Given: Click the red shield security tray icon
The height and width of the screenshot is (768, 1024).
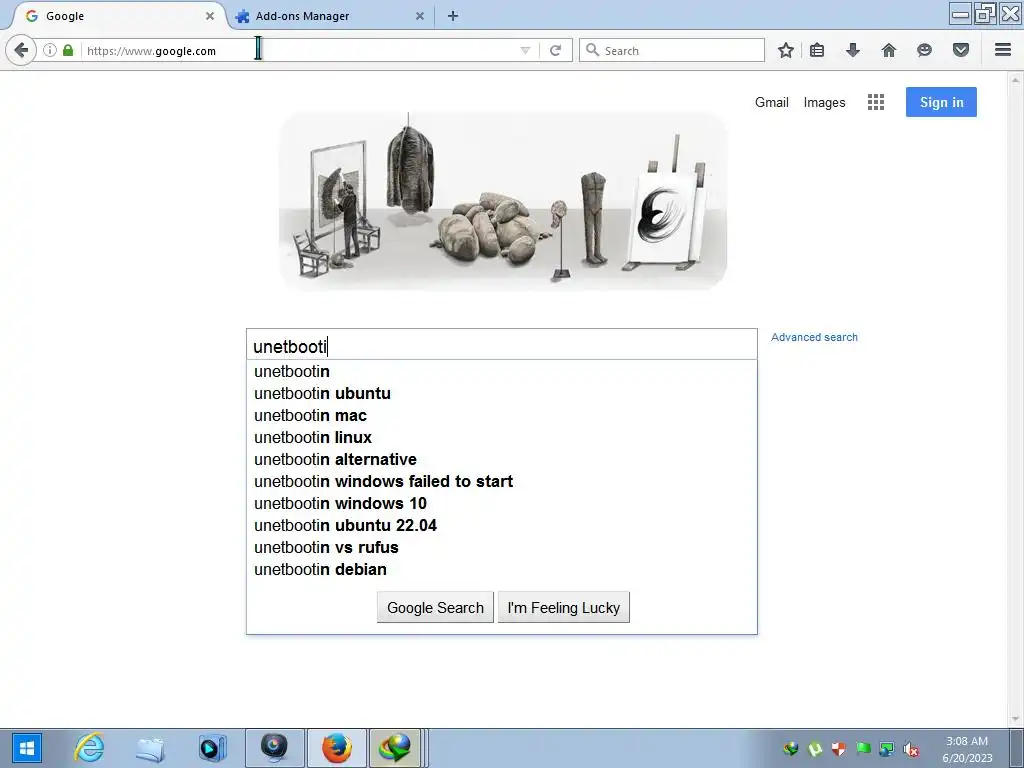Looking at the screenshot, I should coord(839,749).
